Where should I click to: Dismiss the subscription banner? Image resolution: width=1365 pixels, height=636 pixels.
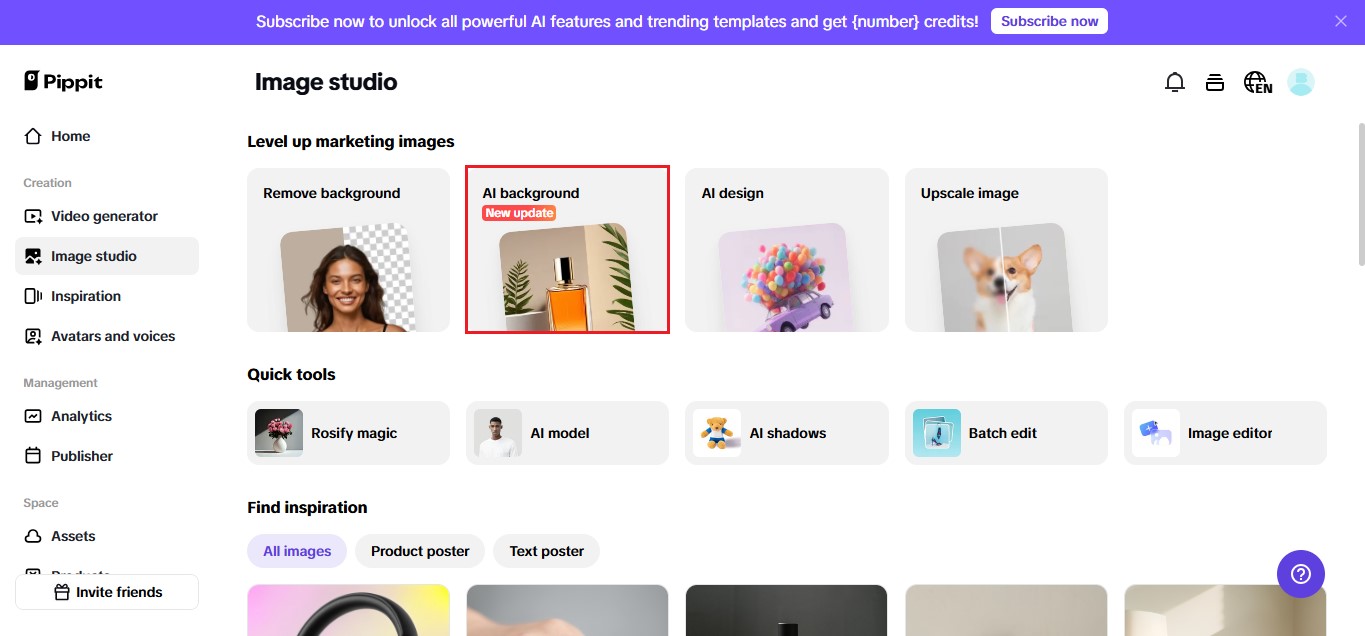click(1340, 20)
